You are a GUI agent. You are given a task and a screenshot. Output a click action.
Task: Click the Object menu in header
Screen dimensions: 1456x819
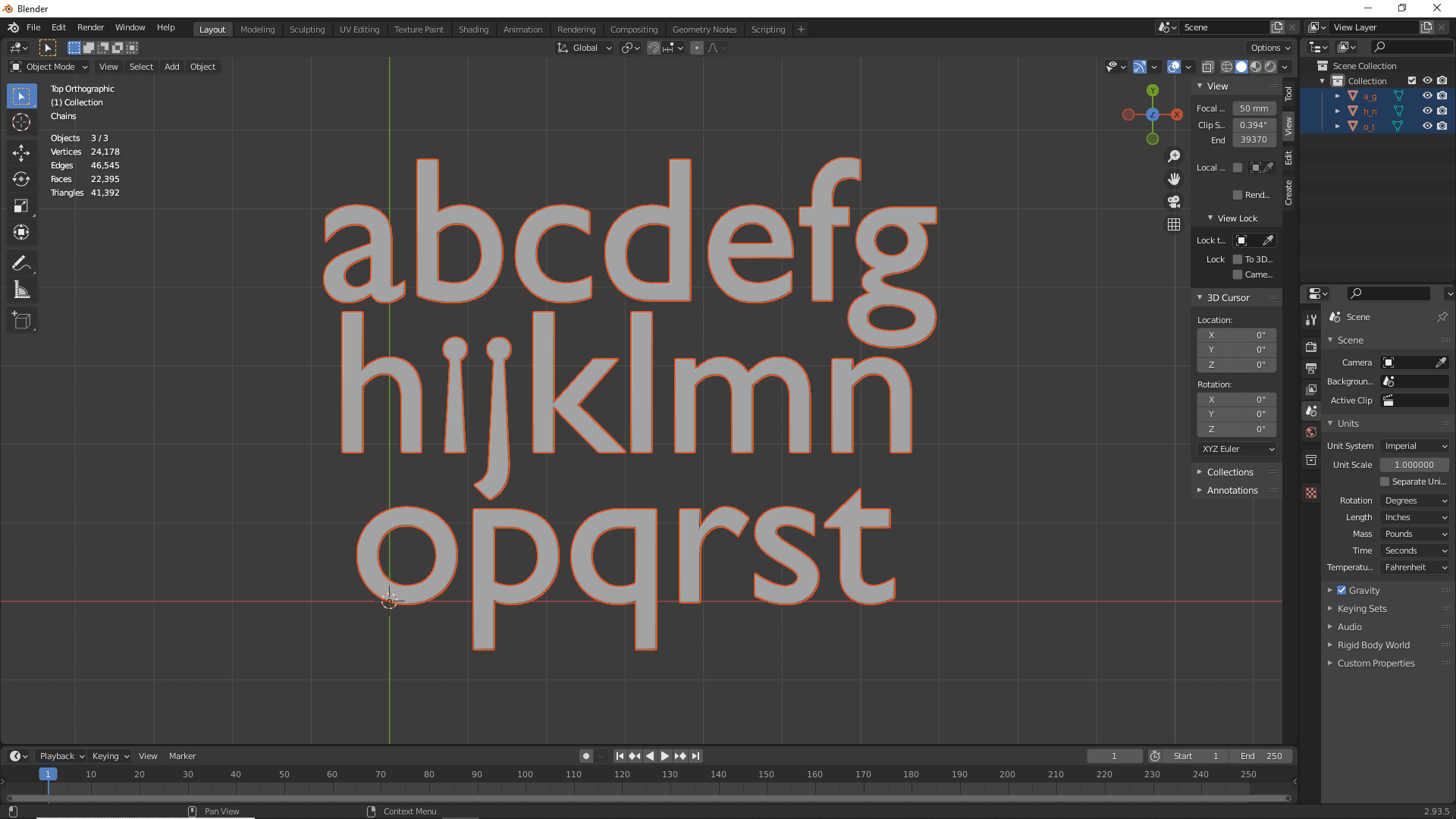click(x=202, y=66)
